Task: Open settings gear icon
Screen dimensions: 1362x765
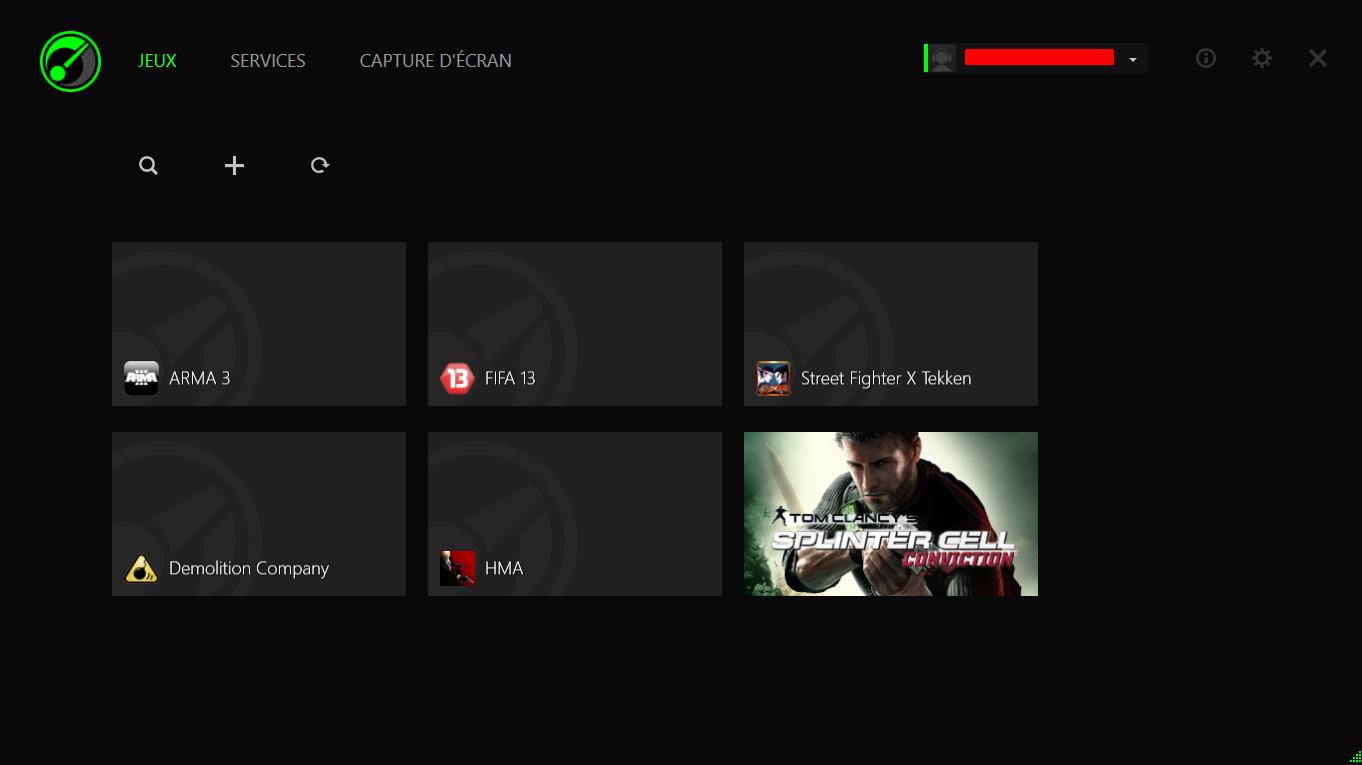Action: point(1262,58)
